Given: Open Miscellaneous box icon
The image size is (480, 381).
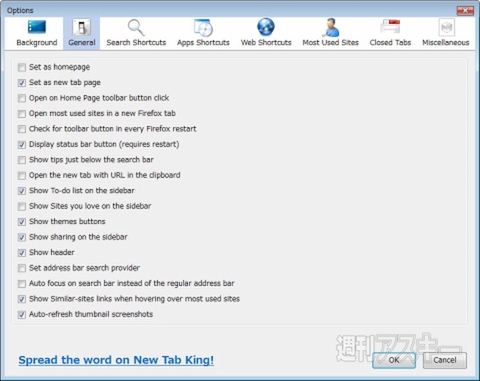Looking at the screenshot, I should click(446, 27).
